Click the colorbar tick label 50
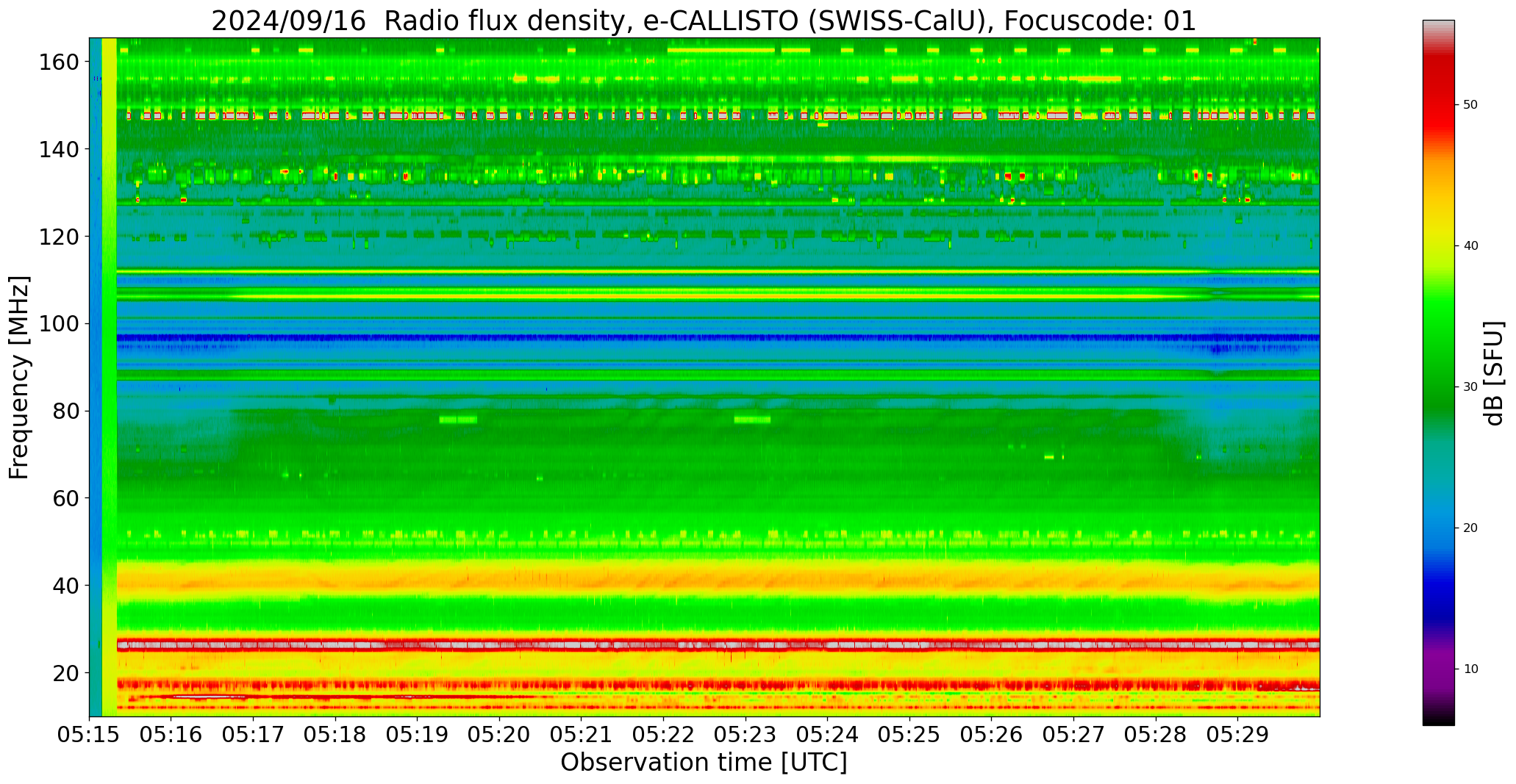This screenshot has width=1516, height=784. [x=1470, y=105]
